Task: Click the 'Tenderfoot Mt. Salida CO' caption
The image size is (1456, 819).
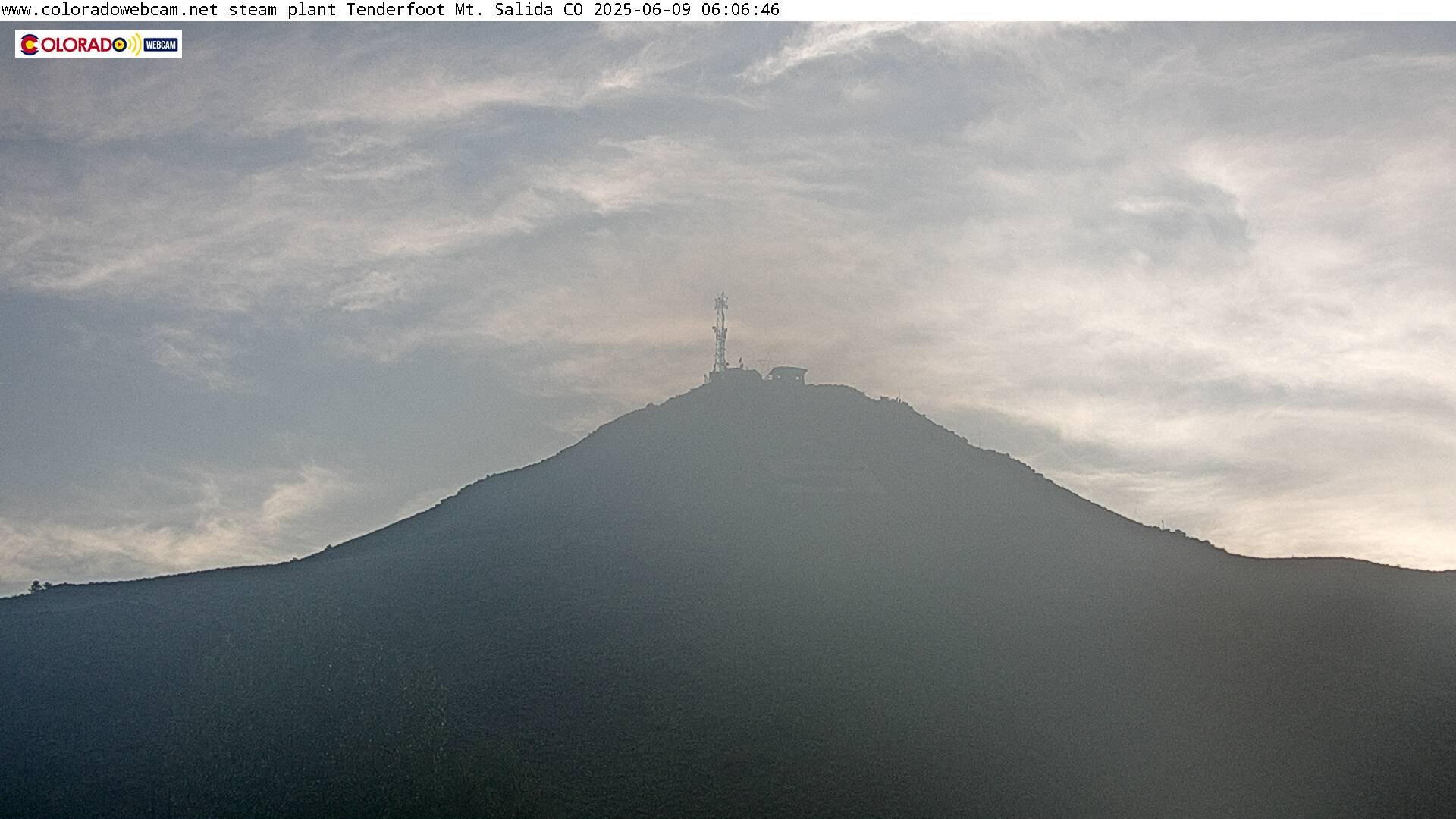Action: pyautogui.click(x=465, y=10)
